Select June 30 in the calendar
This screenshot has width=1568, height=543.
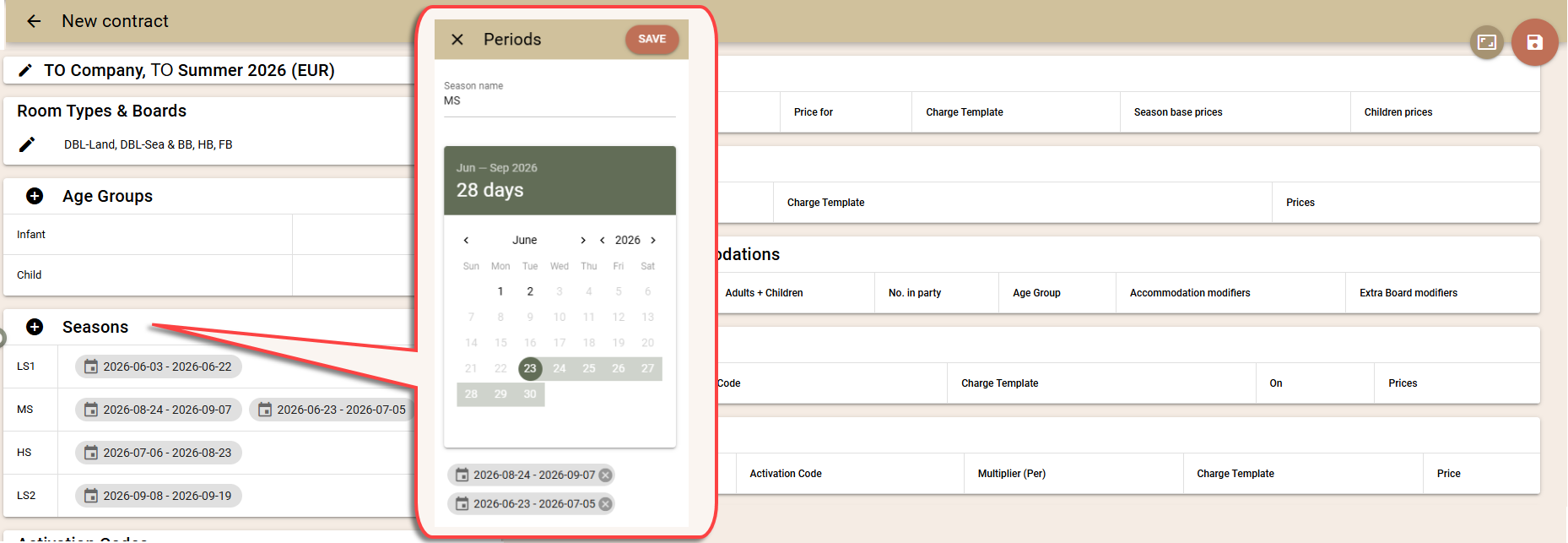point(530,394)
